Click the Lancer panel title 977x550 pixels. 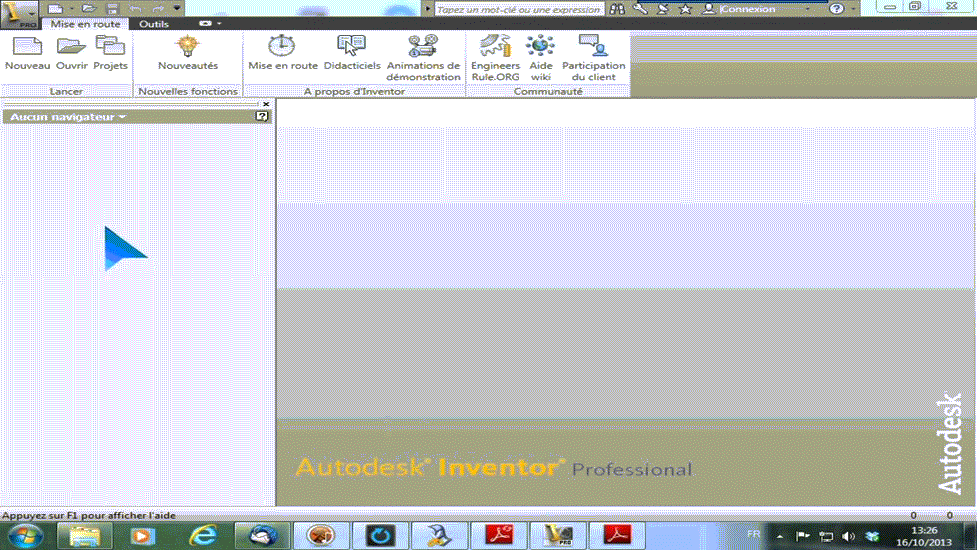tap(66, 91)
